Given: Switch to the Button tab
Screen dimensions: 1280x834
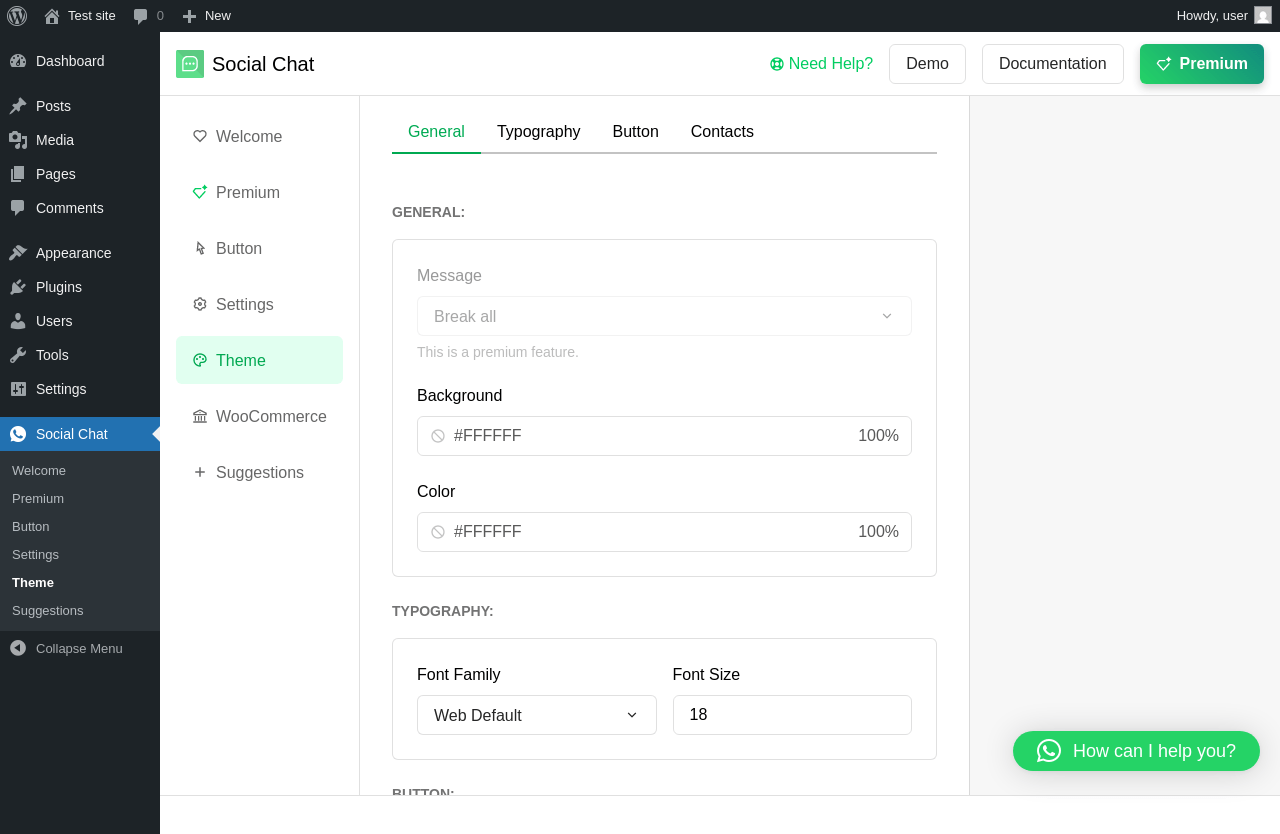Looking at the screenshot, I should 636,132.
